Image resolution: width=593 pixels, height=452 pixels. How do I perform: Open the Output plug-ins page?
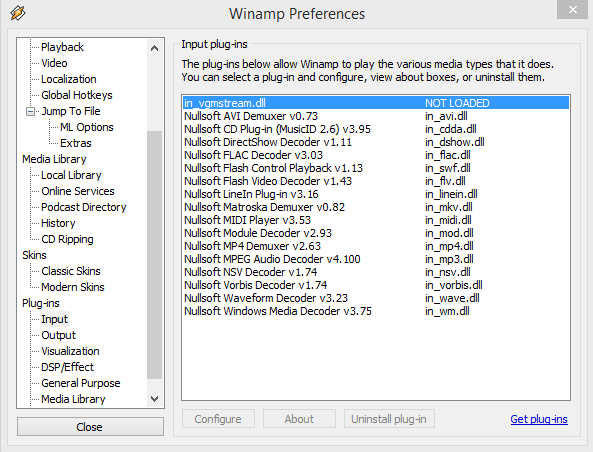click(58, 335)
